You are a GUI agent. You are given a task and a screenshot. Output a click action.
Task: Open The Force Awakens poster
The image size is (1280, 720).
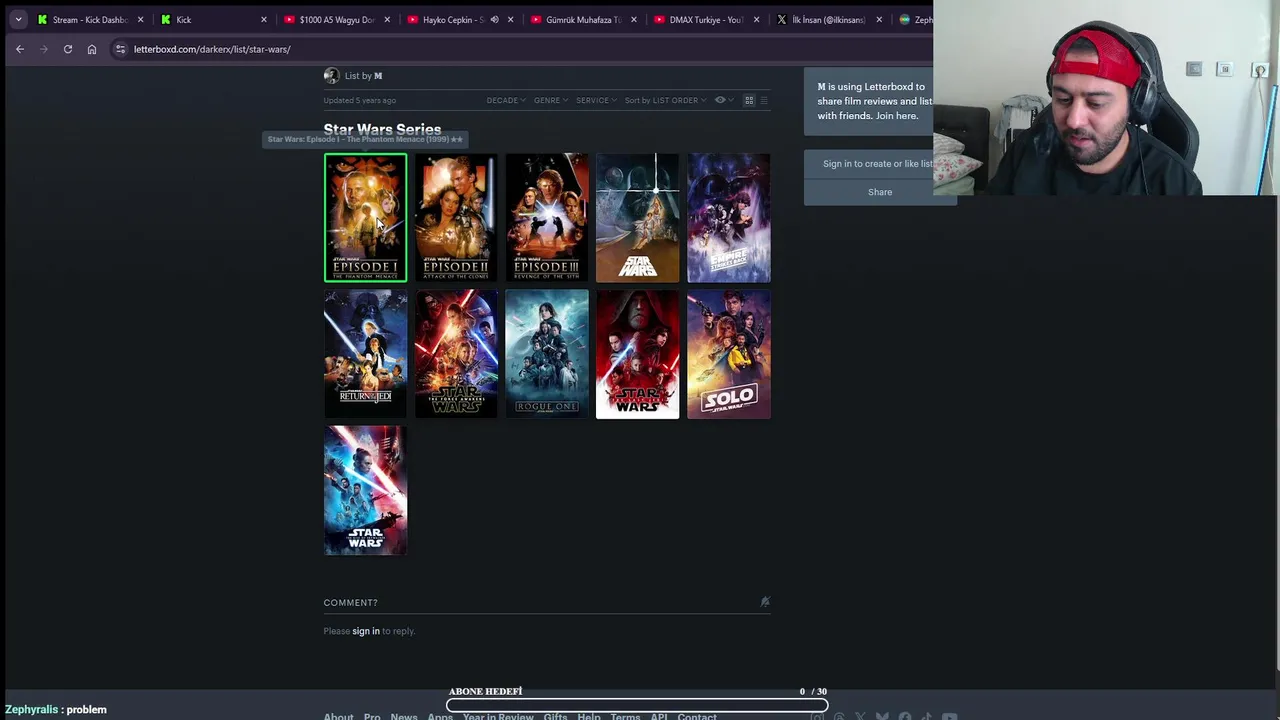(456, 354)
